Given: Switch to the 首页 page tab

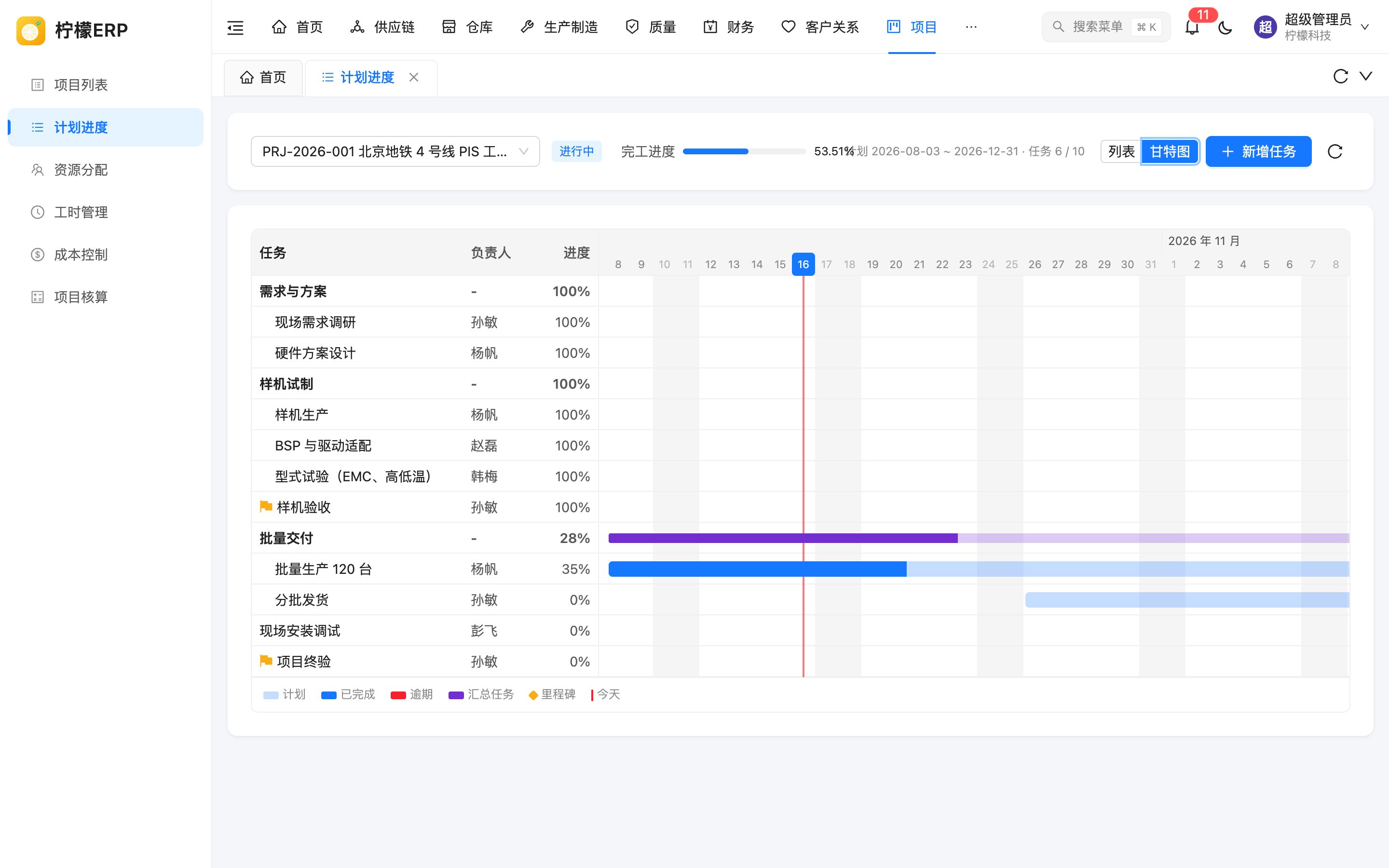Looking at the screenshot, I should coord(263,77).
